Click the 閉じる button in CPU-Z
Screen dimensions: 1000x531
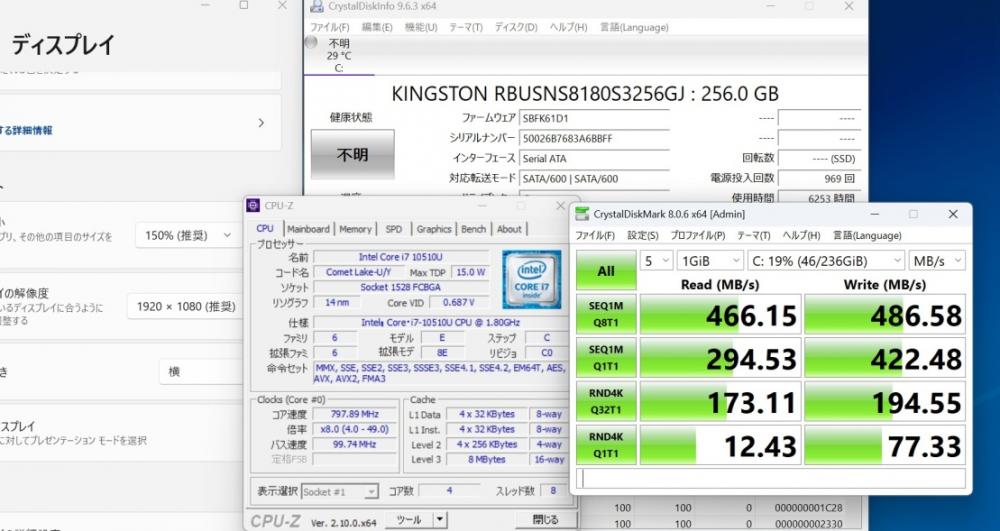click(x=546, y=520)
